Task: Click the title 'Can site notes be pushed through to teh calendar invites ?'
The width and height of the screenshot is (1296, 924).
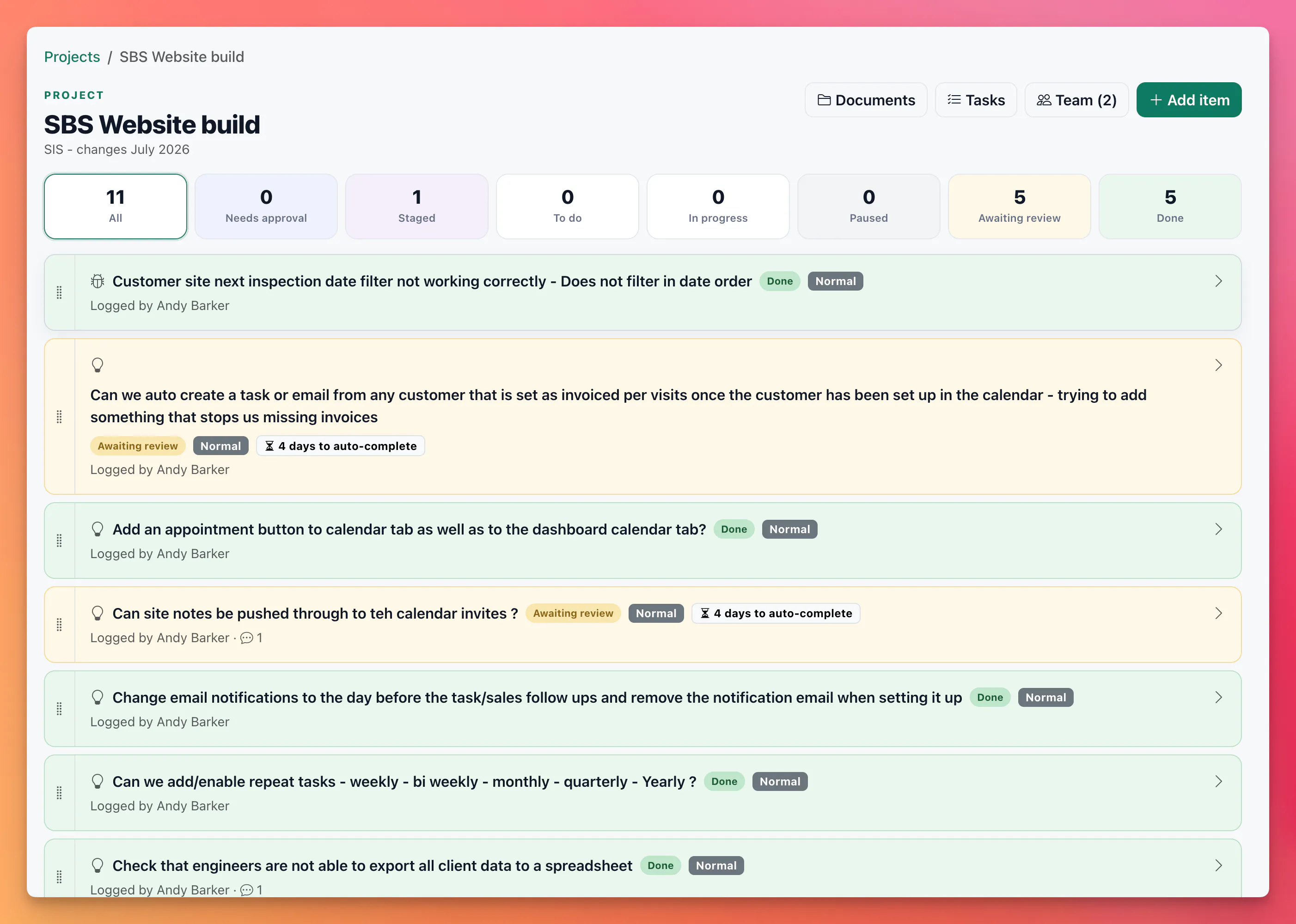Action: [315, 614]
